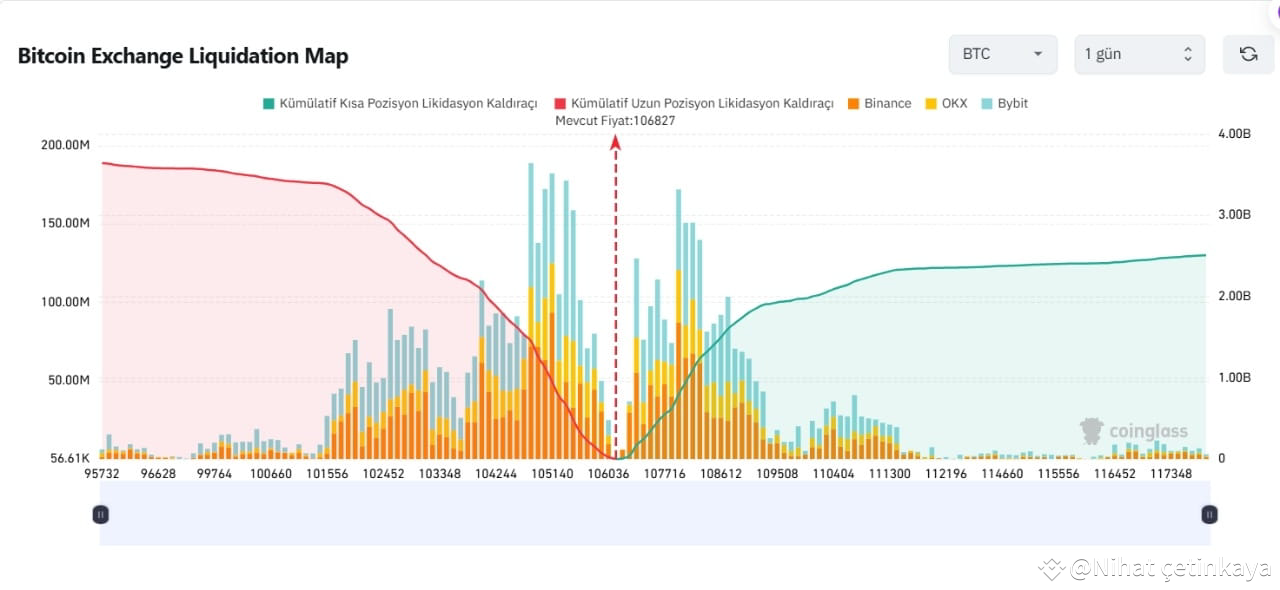Open the BTC coin selector dropdown
1280x590 pixels.
[1001, 54]
